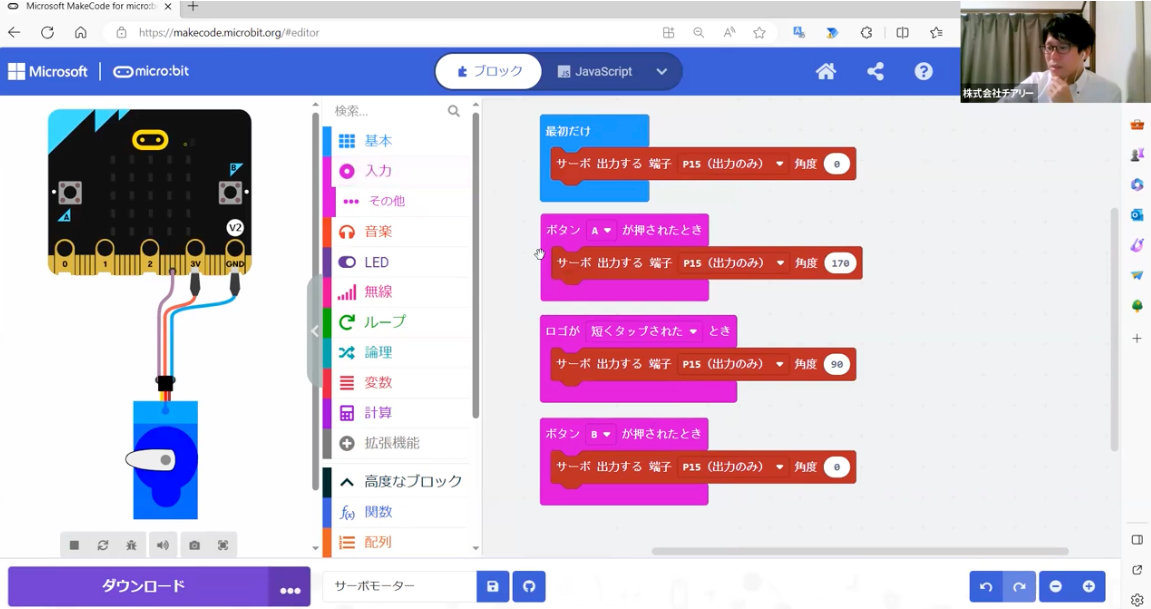The width and height of the screenshot is (1151, 609).
Task: Redo the last change
Action: [x=1019, y=586]
